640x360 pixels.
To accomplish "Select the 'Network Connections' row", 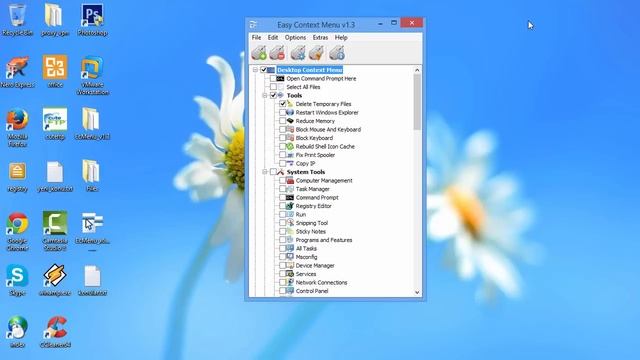I will click(321, 282).
